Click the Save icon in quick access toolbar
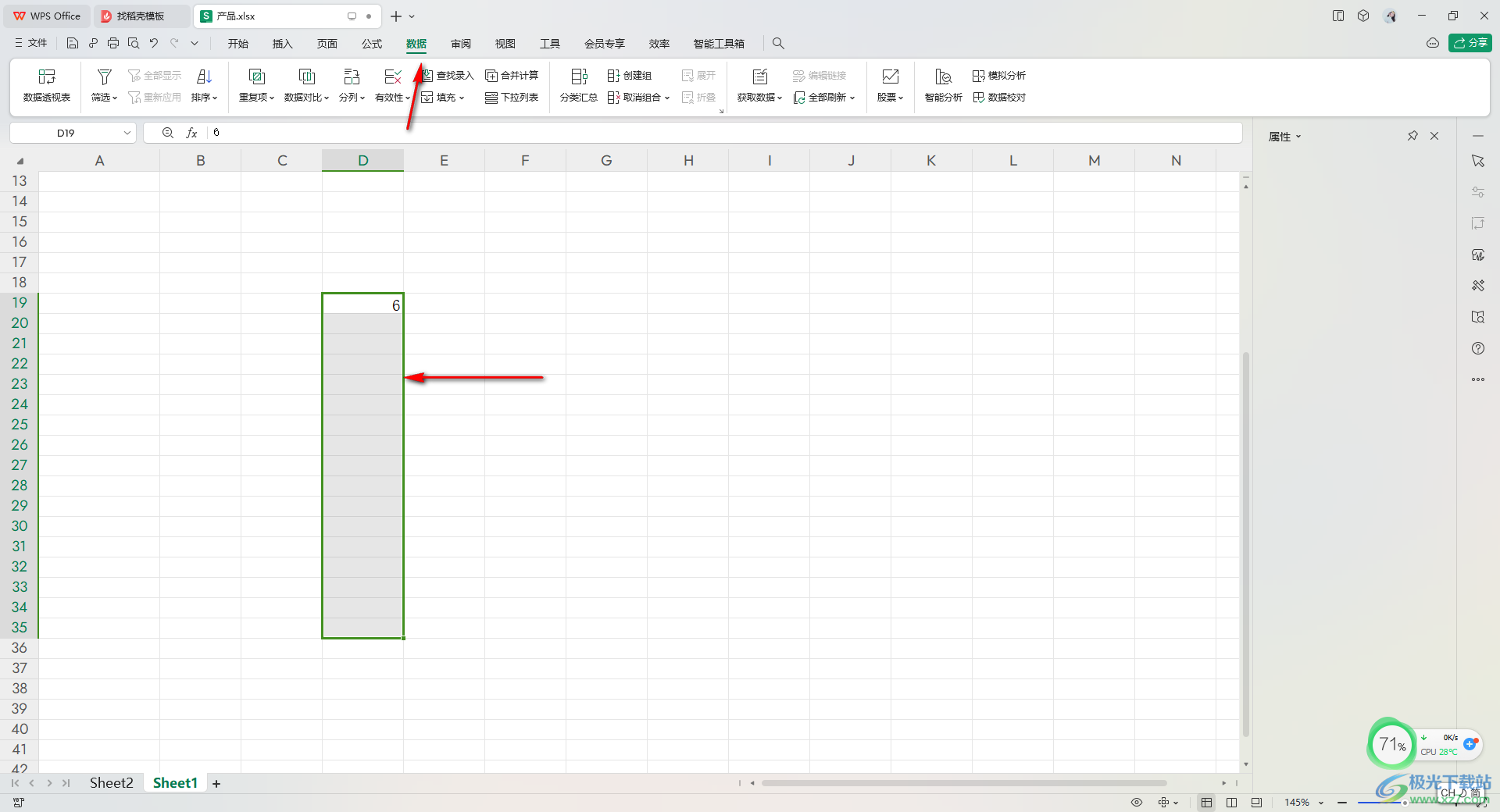 point(73,44)
